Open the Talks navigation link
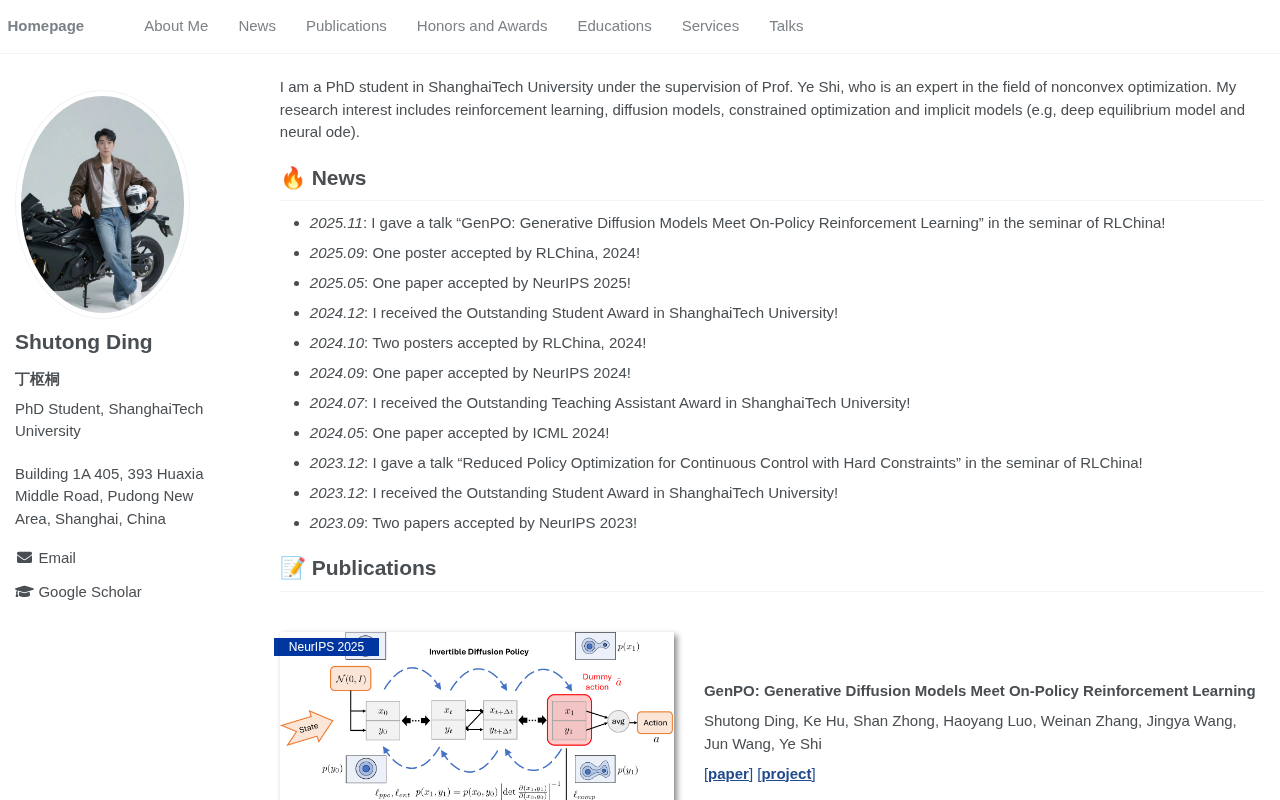The image size is (1280, 800). point(786,26)
